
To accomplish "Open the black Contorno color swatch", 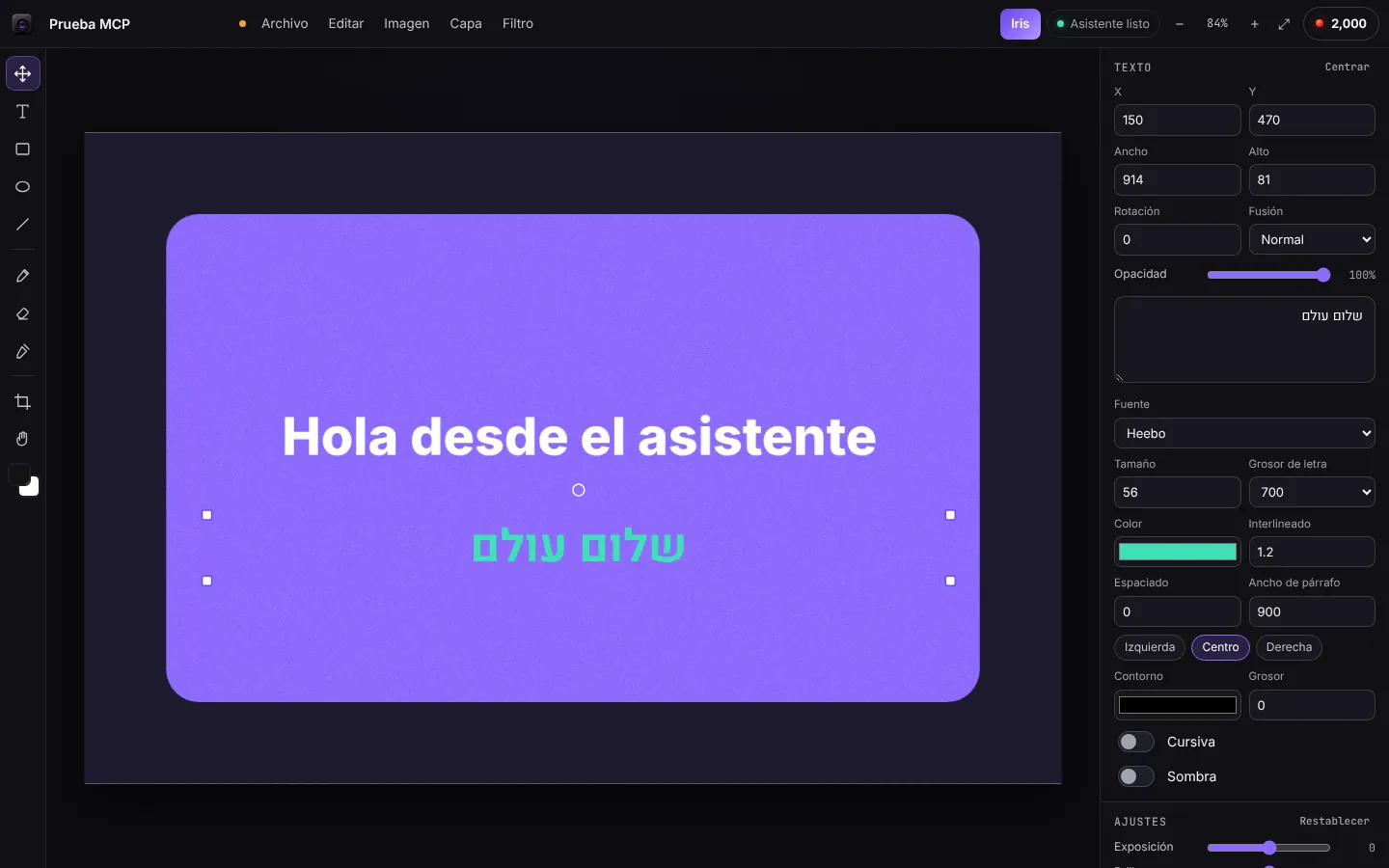I will click(1178, 705).
